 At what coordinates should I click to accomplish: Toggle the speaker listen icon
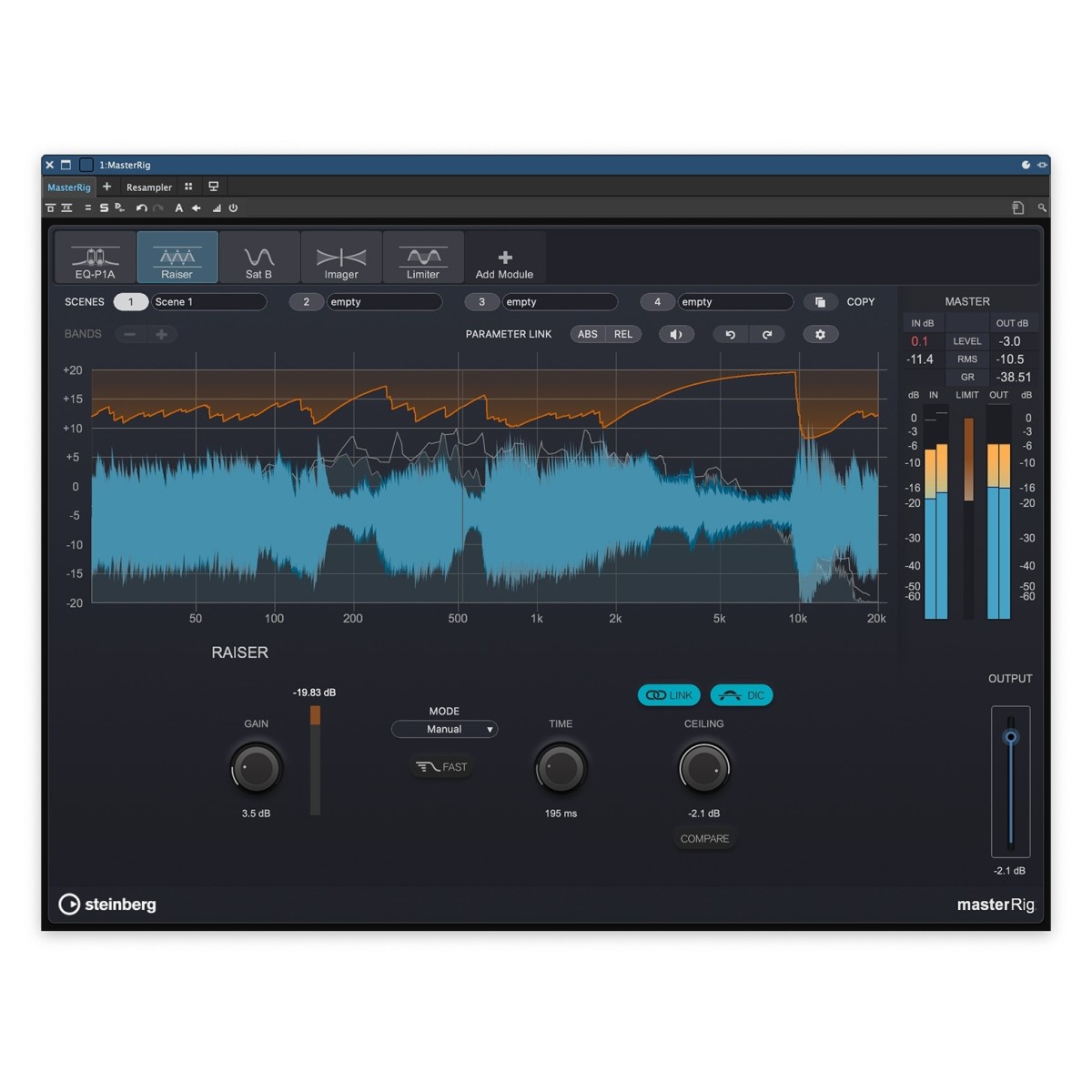pyautogui.click(x=676, y=334)
